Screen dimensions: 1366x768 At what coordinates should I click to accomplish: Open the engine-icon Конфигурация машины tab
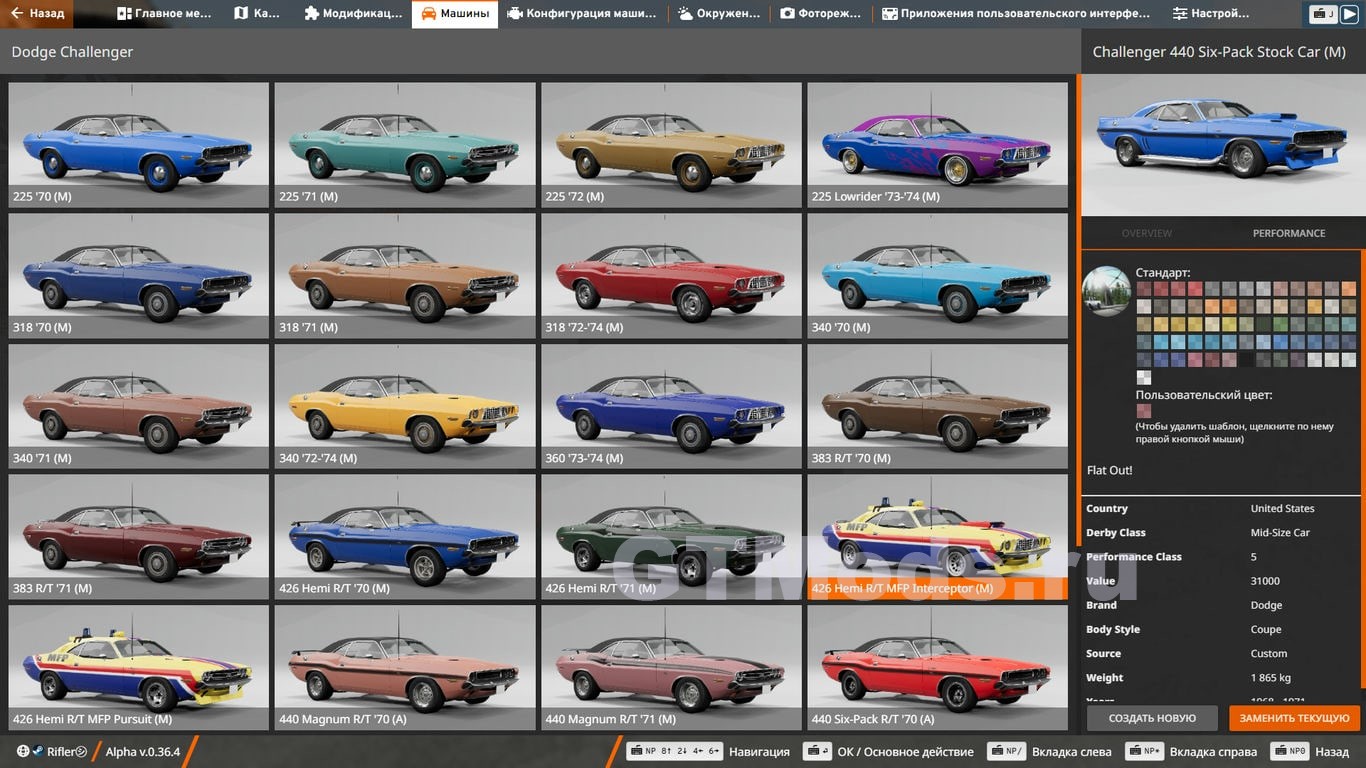(582, 14)
